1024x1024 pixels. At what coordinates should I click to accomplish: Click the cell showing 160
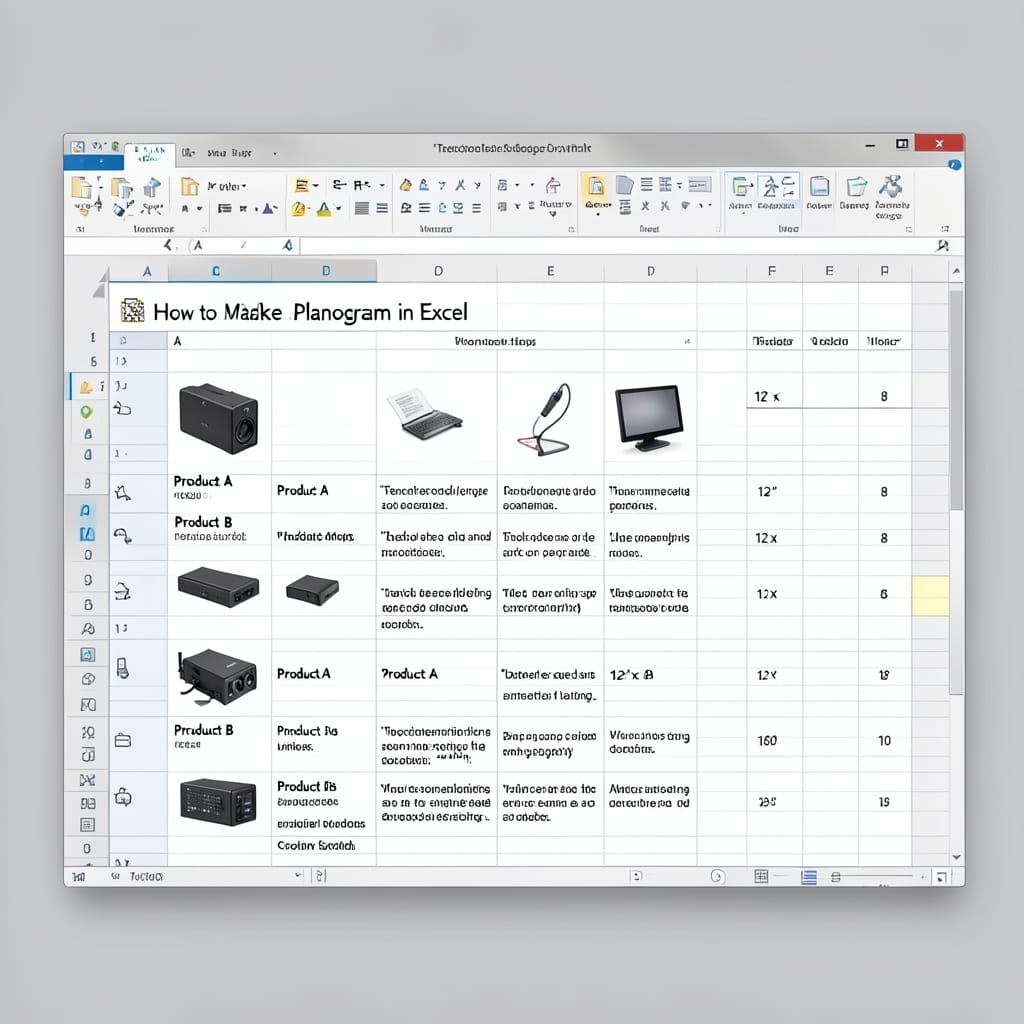click(767, 741)
